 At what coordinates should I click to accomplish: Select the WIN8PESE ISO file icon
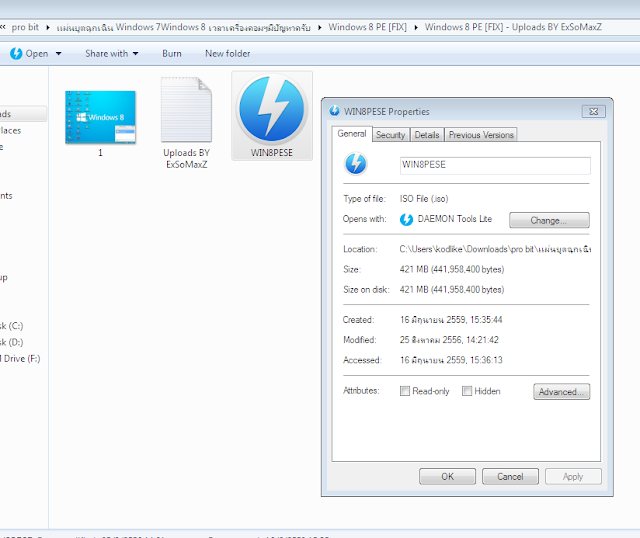272,116
